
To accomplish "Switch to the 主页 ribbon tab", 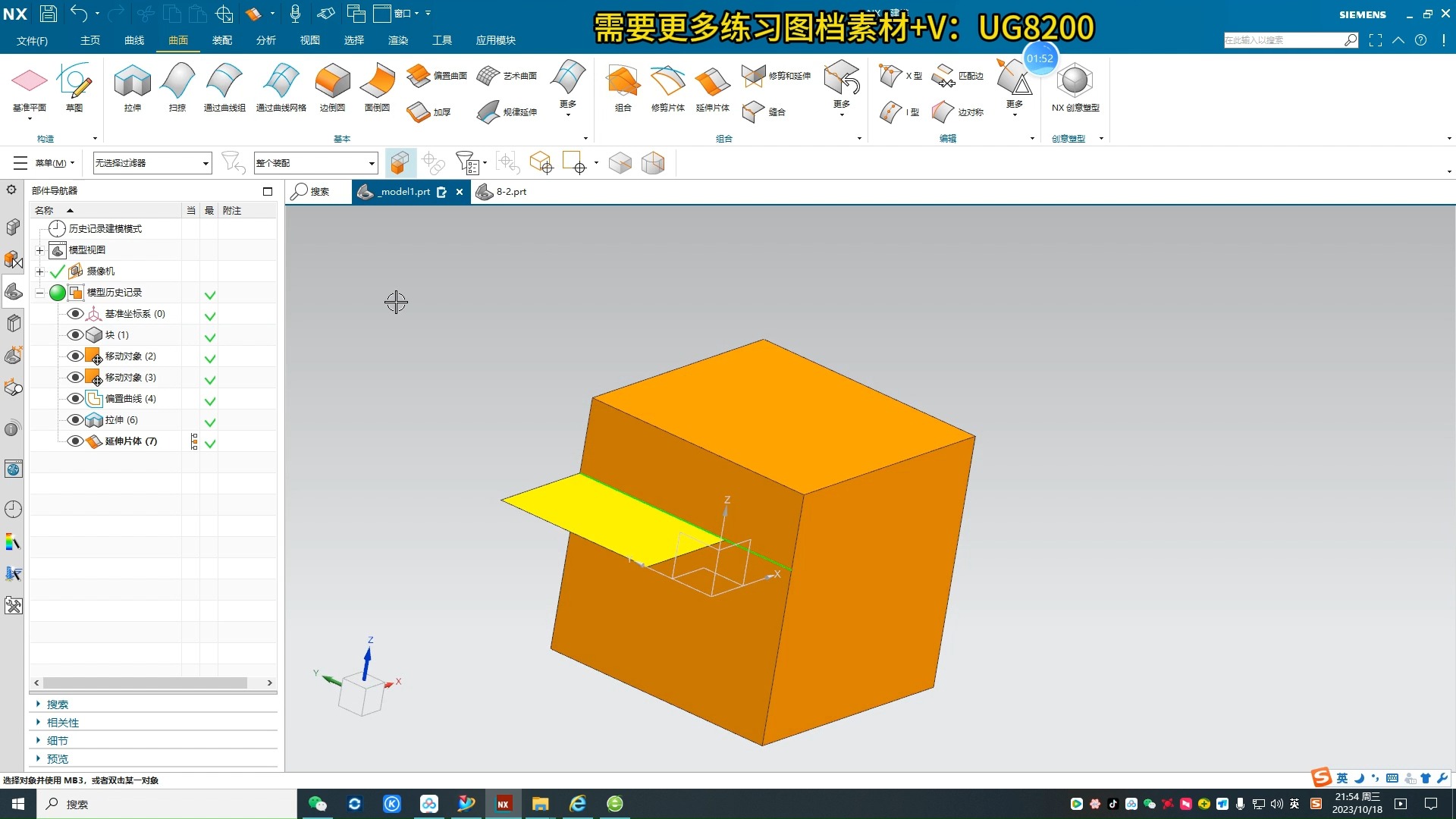I will click(90, 40).
